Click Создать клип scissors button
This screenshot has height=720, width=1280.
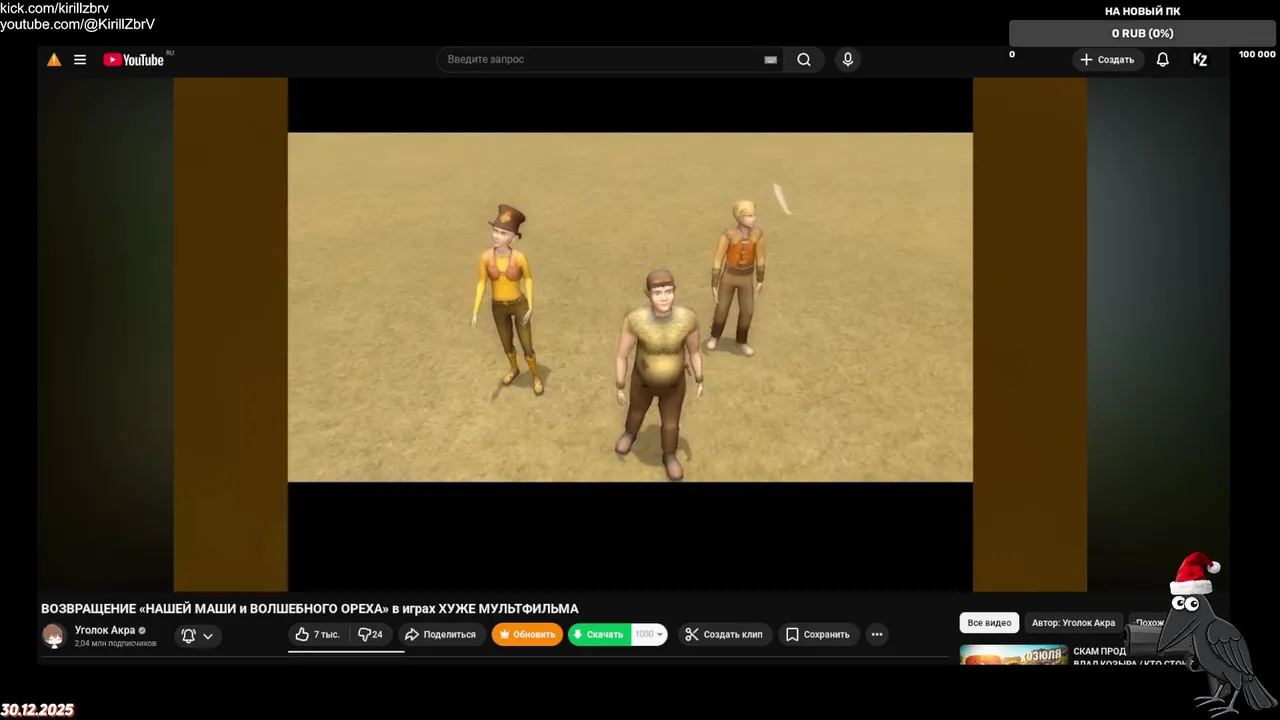tap(725, 635)
